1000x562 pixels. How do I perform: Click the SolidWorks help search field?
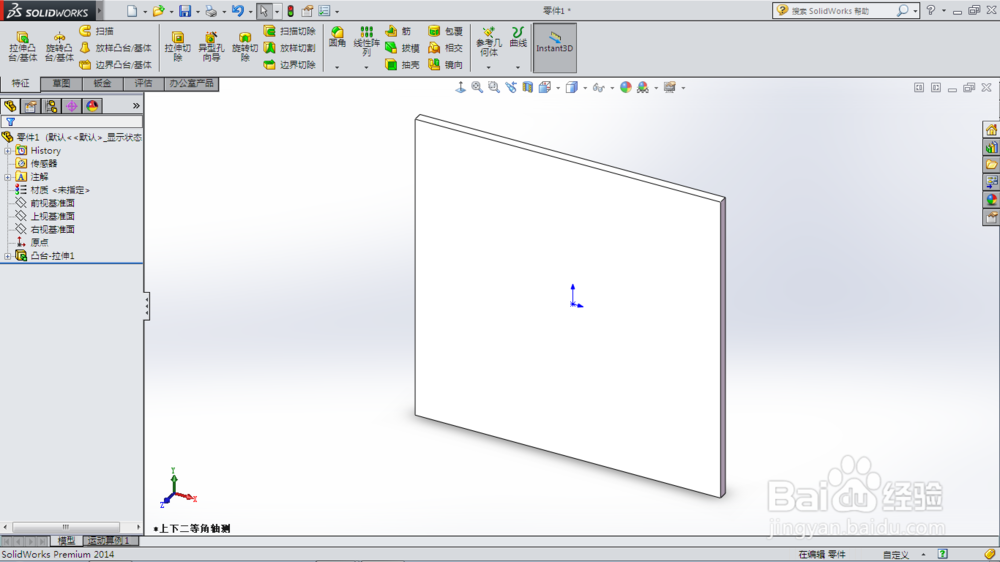(x=841, y=11)
